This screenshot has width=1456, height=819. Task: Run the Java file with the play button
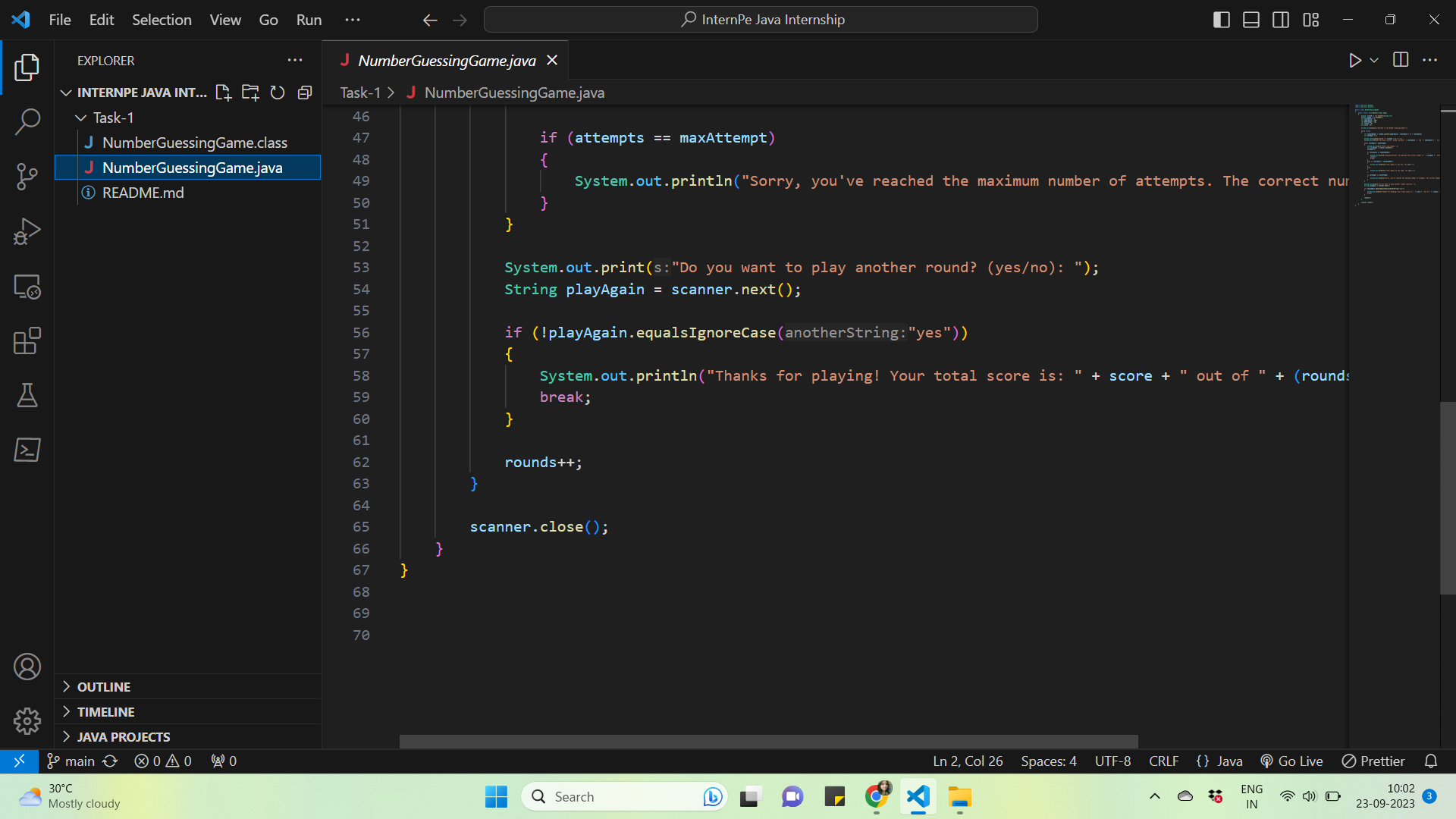tap(1357, 60)
